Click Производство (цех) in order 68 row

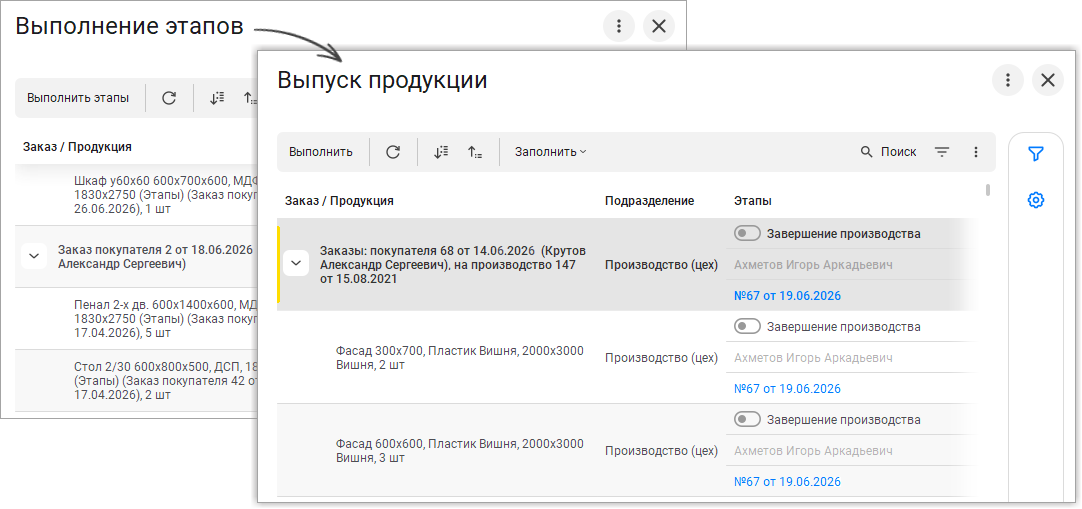coord(661,265)
